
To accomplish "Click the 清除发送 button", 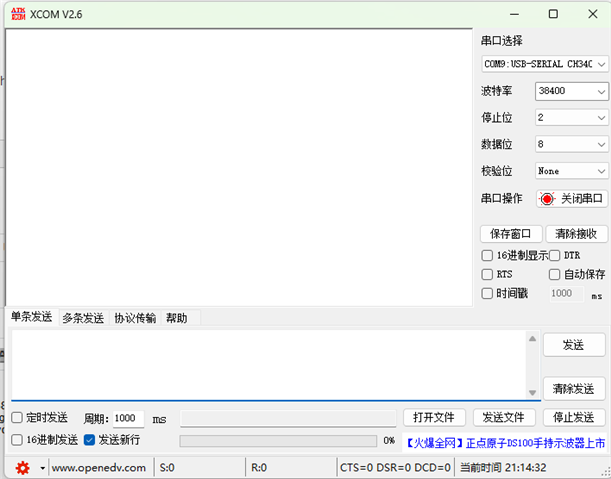I will [574, 389].
